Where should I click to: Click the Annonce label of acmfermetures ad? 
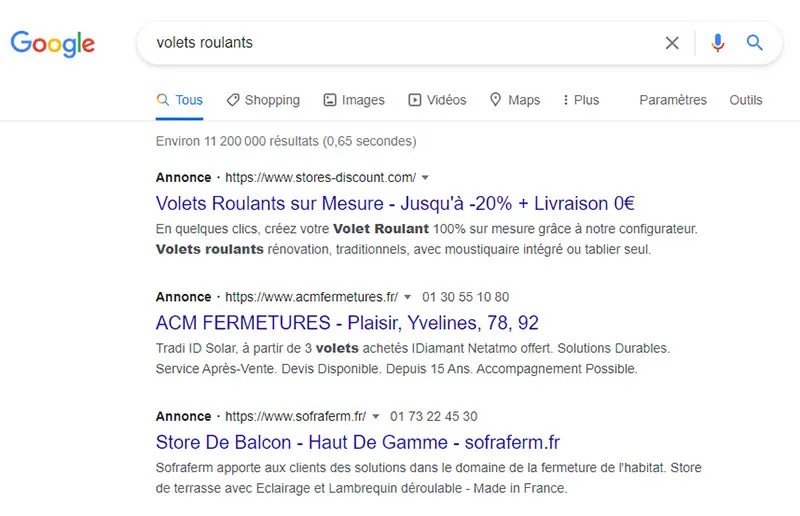(183, 297)
